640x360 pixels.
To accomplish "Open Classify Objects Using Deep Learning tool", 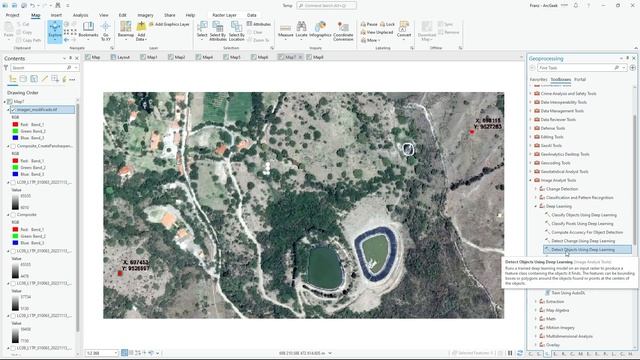I will (x=584, y=215).
